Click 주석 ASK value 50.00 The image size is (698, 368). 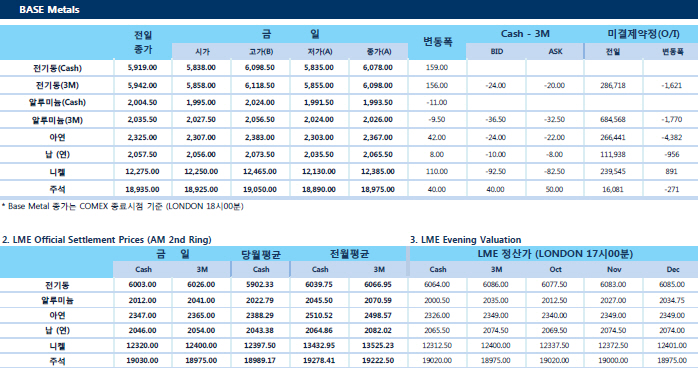tap(554, 189)
